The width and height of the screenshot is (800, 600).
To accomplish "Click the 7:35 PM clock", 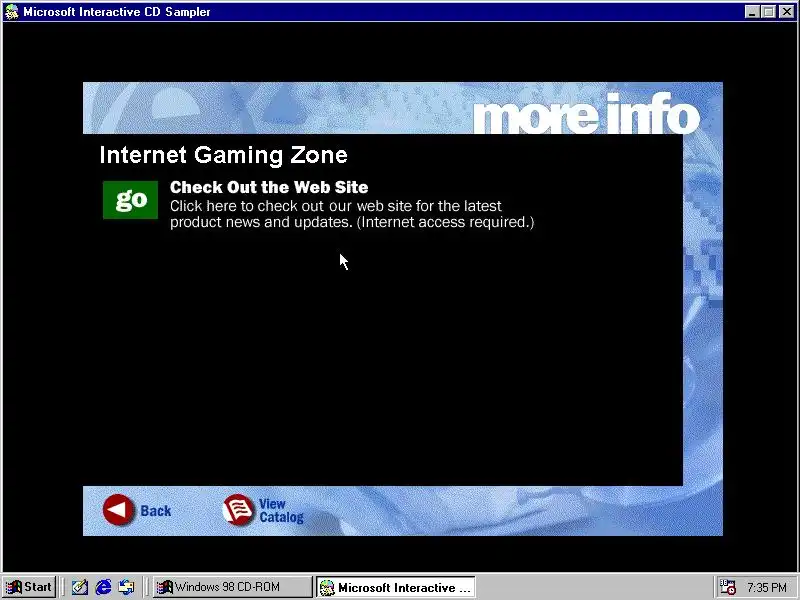I will [767, 588].
